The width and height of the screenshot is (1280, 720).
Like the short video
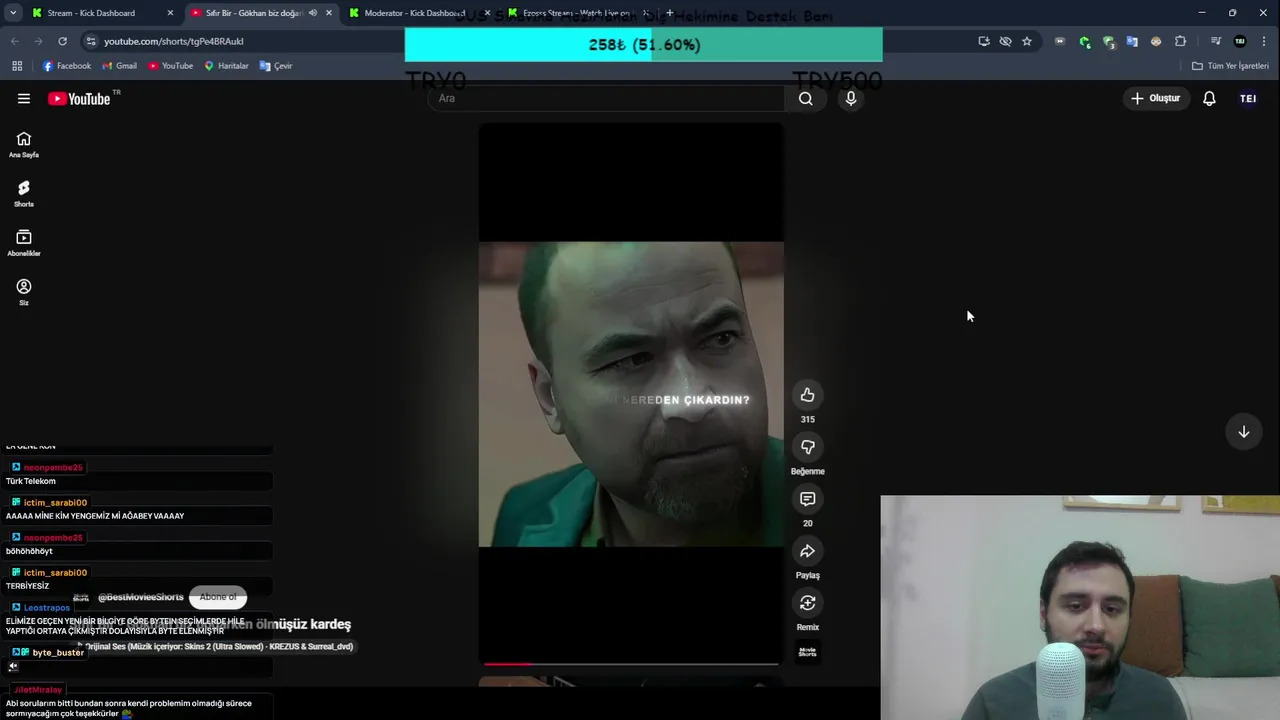807,395
